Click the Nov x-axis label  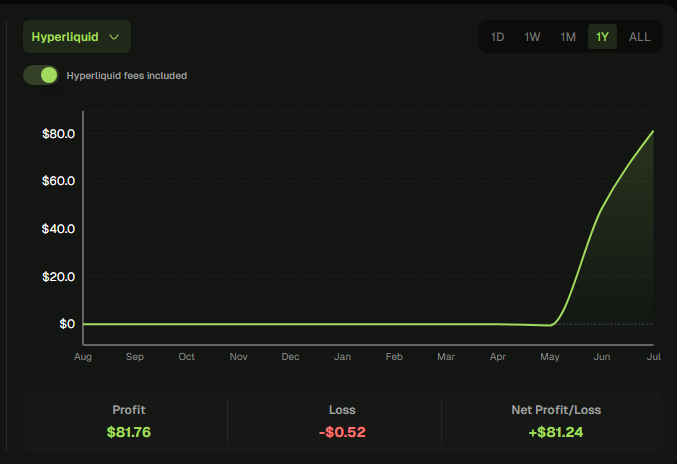pyautogui.click(x=238, y=357)
